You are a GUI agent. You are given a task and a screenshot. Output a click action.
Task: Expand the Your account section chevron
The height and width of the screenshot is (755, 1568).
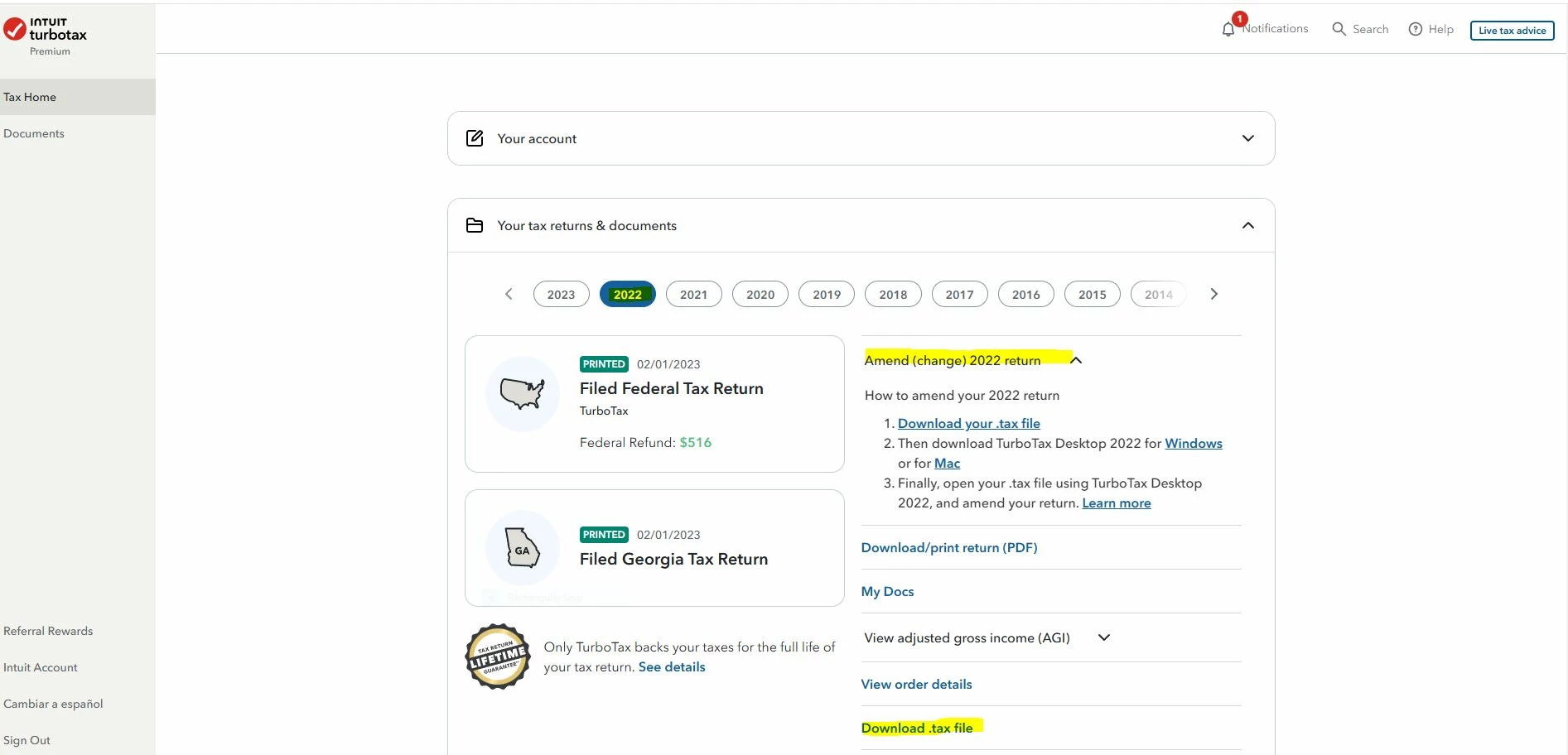click(x=1248, y=138)
